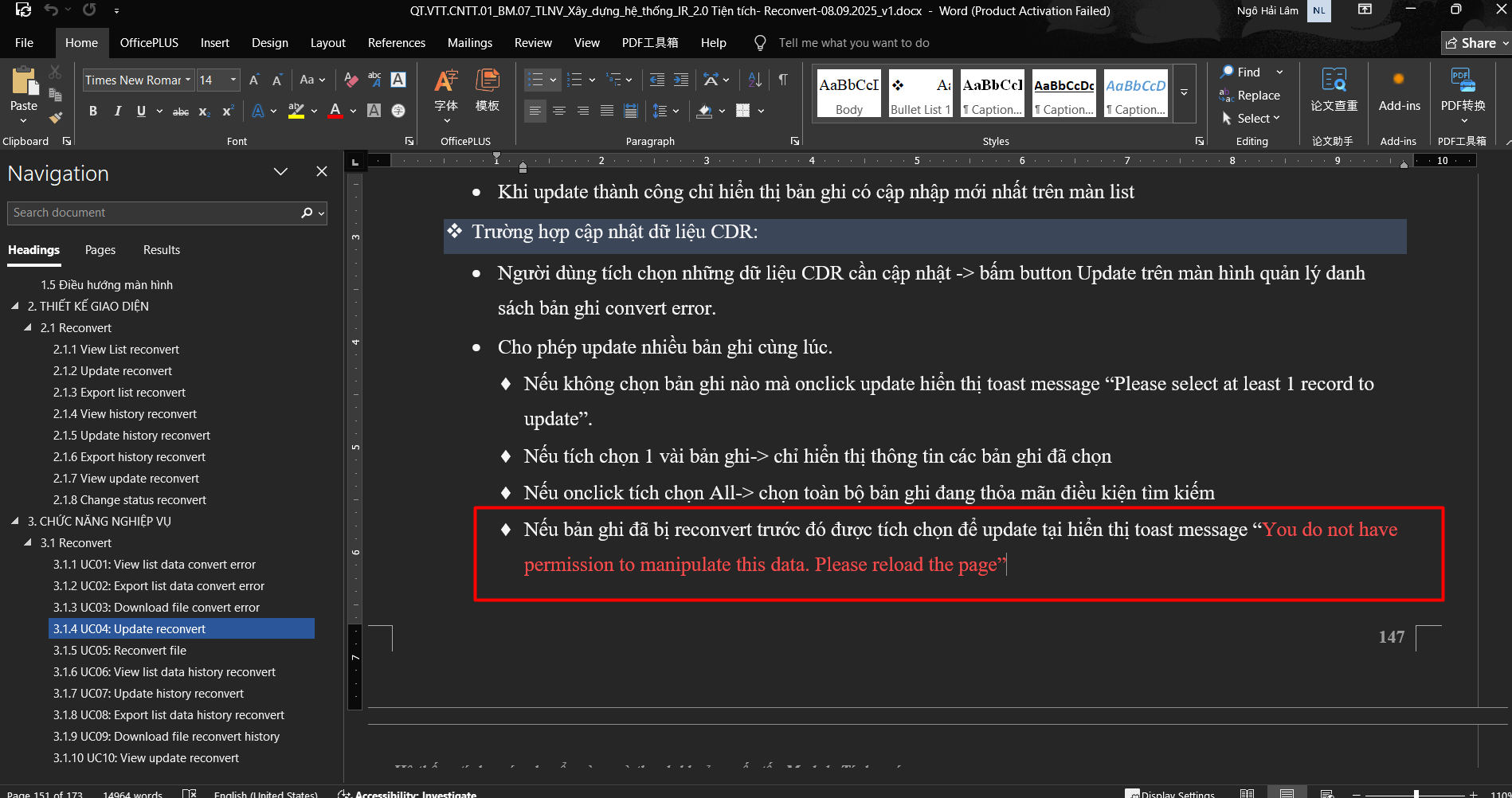
Task: Open the References ribbon tab
Action: (x=396, y=43)
